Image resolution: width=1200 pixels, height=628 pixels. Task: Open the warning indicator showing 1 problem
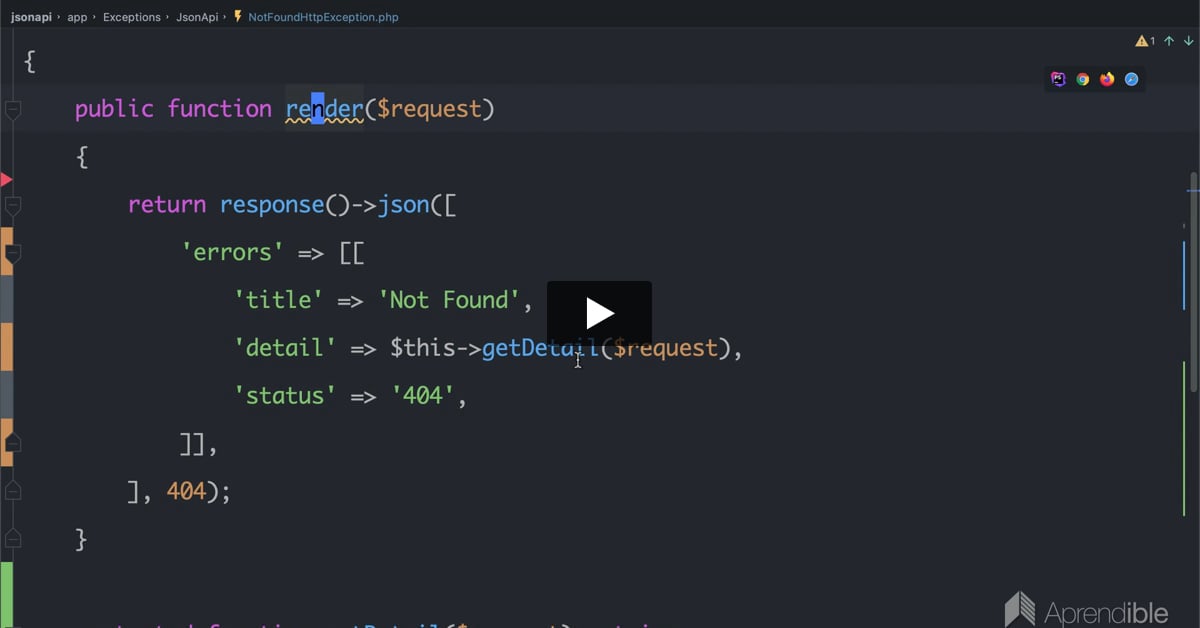1145,41
